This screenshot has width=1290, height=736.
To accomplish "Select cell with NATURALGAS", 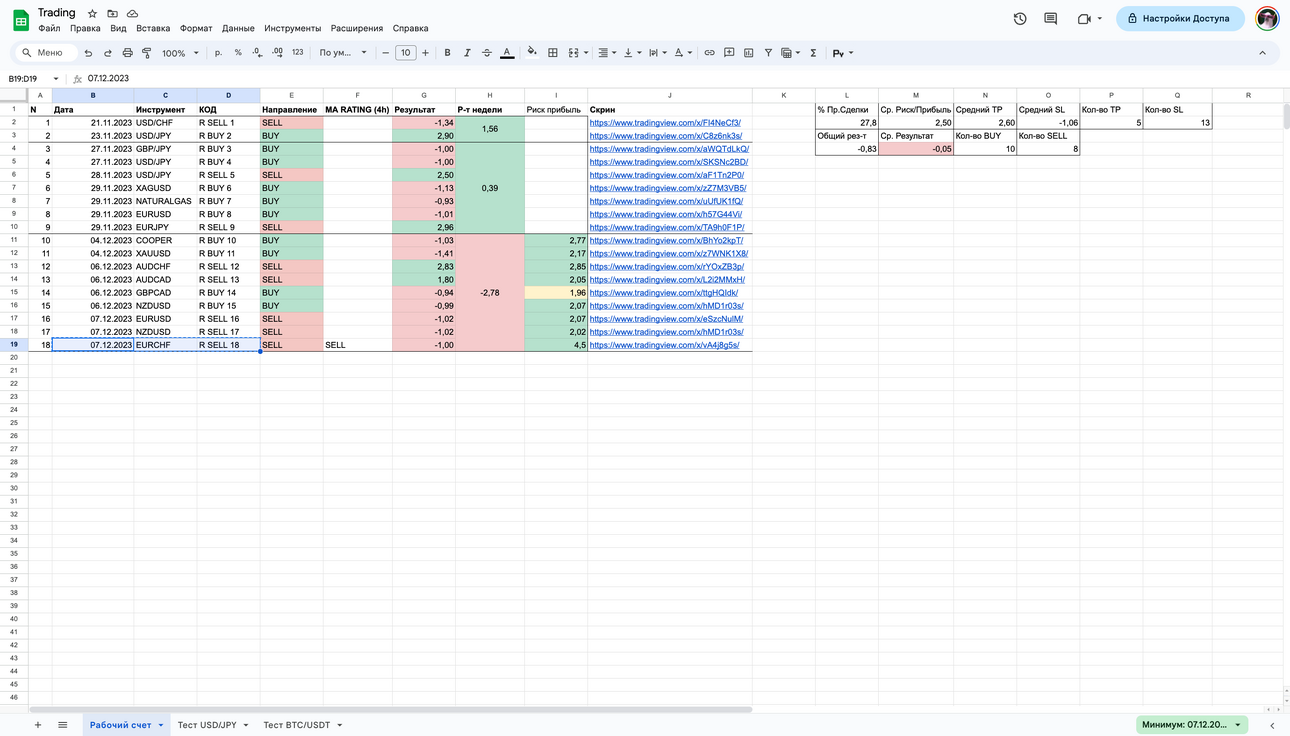I will (x=165, y=201).
